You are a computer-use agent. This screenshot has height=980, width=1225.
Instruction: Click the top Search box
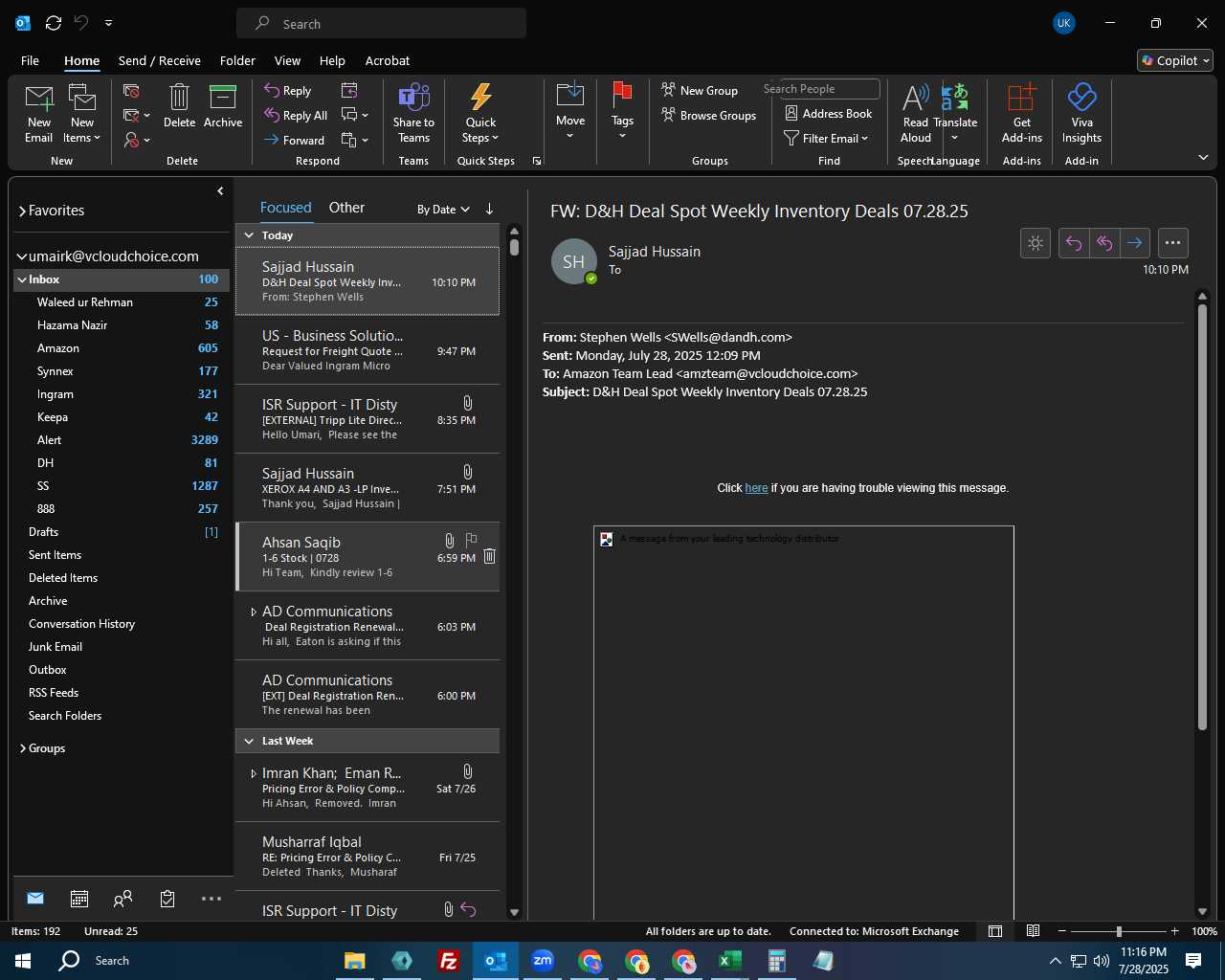[381, 23]
